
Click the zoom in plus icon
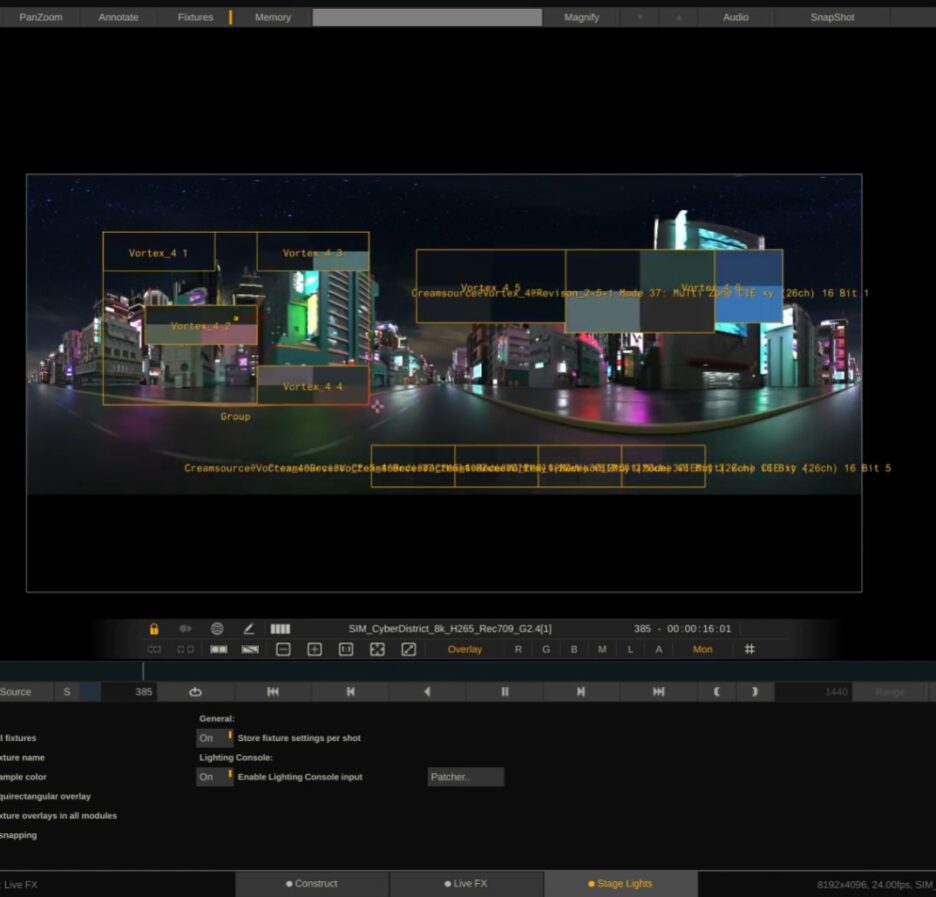pyautogui.click(x=314, y=649)
